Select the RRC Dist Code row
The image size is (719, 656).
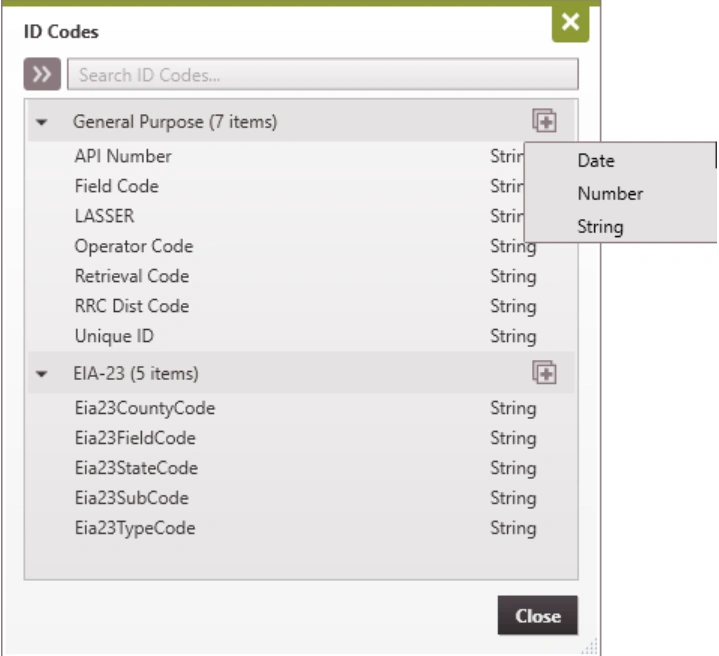(x=131, y=306)
